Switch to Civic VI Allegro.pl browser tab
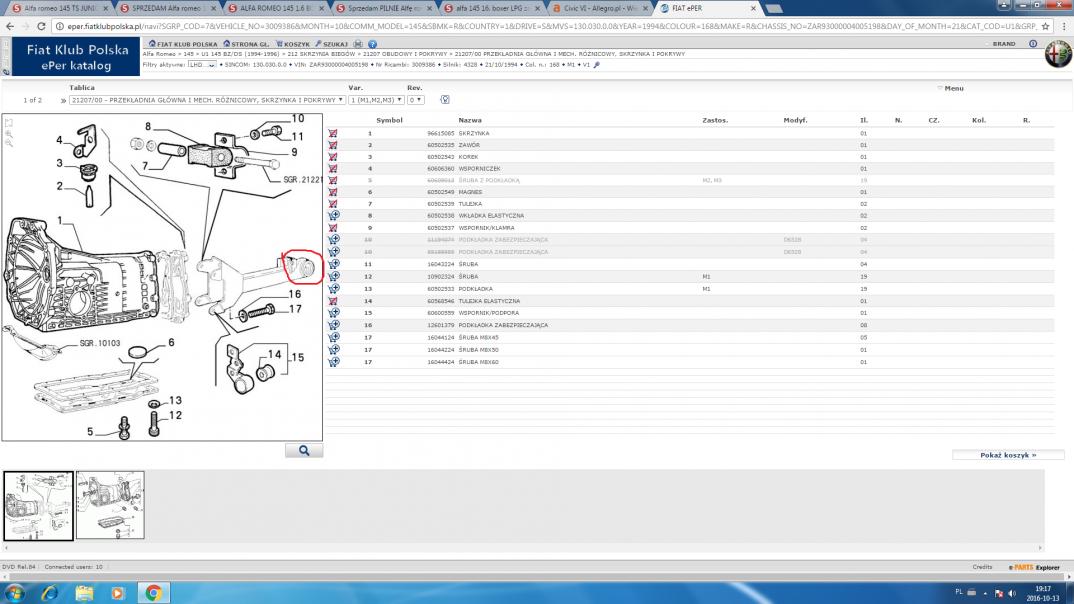Screen dimensions: 1074x604 [600, 8]
